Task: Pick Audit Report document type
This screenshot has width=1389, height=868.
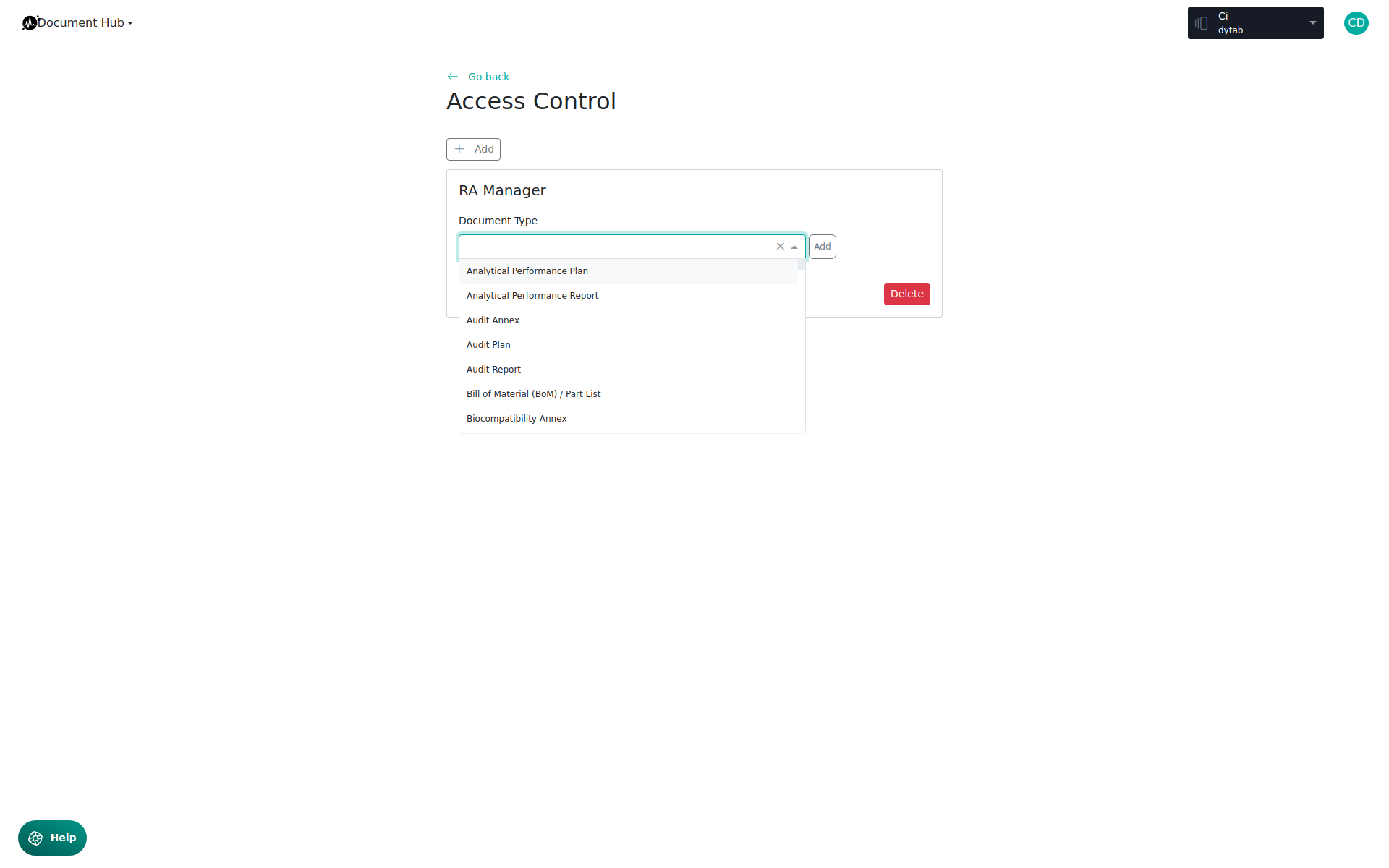Action: (x=493, y=370)
